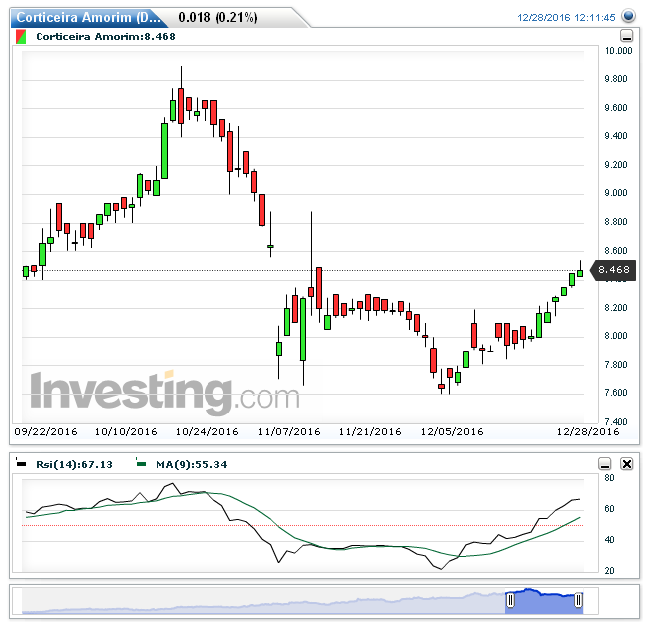Click the Corticeira Amorim:8.468 legend text
Screen dimensions: 650x627
point(106,36)
